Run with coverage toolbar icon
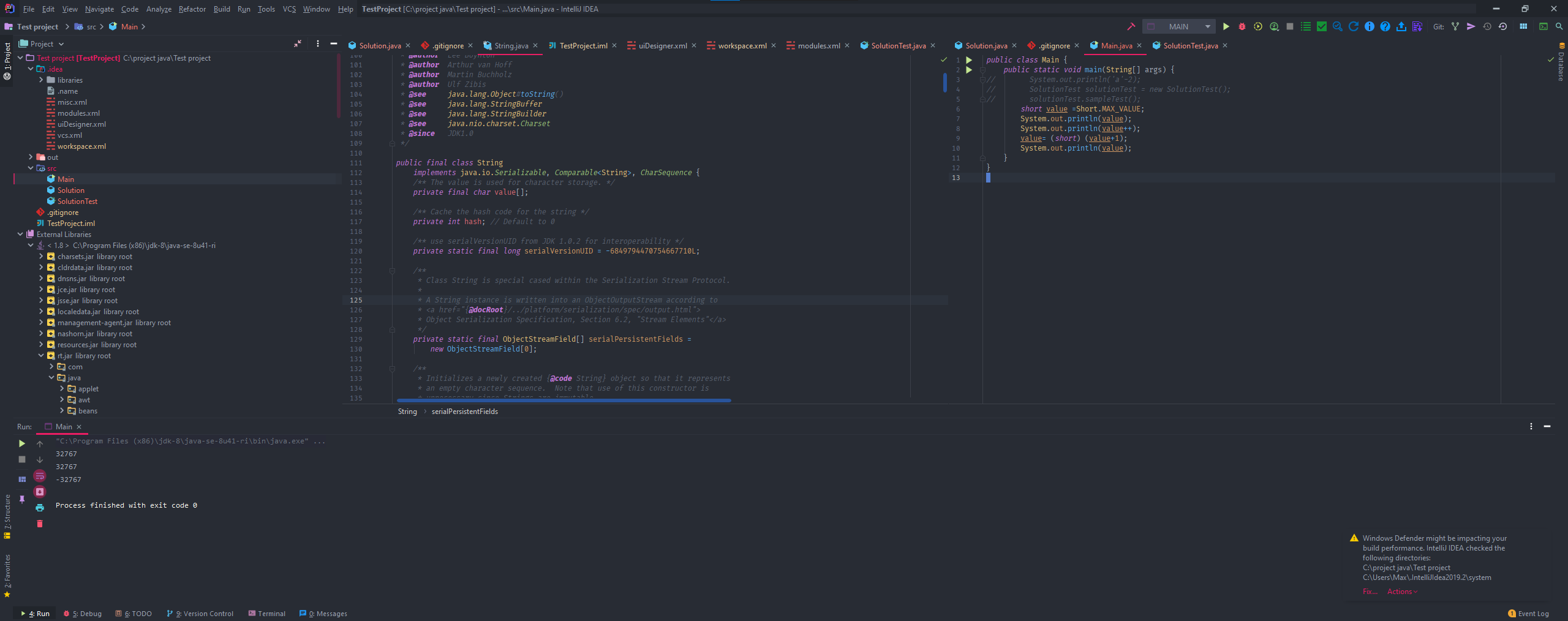Image resolution: width=1568 pixels, height=621 pixels. tap(1258, 26)
